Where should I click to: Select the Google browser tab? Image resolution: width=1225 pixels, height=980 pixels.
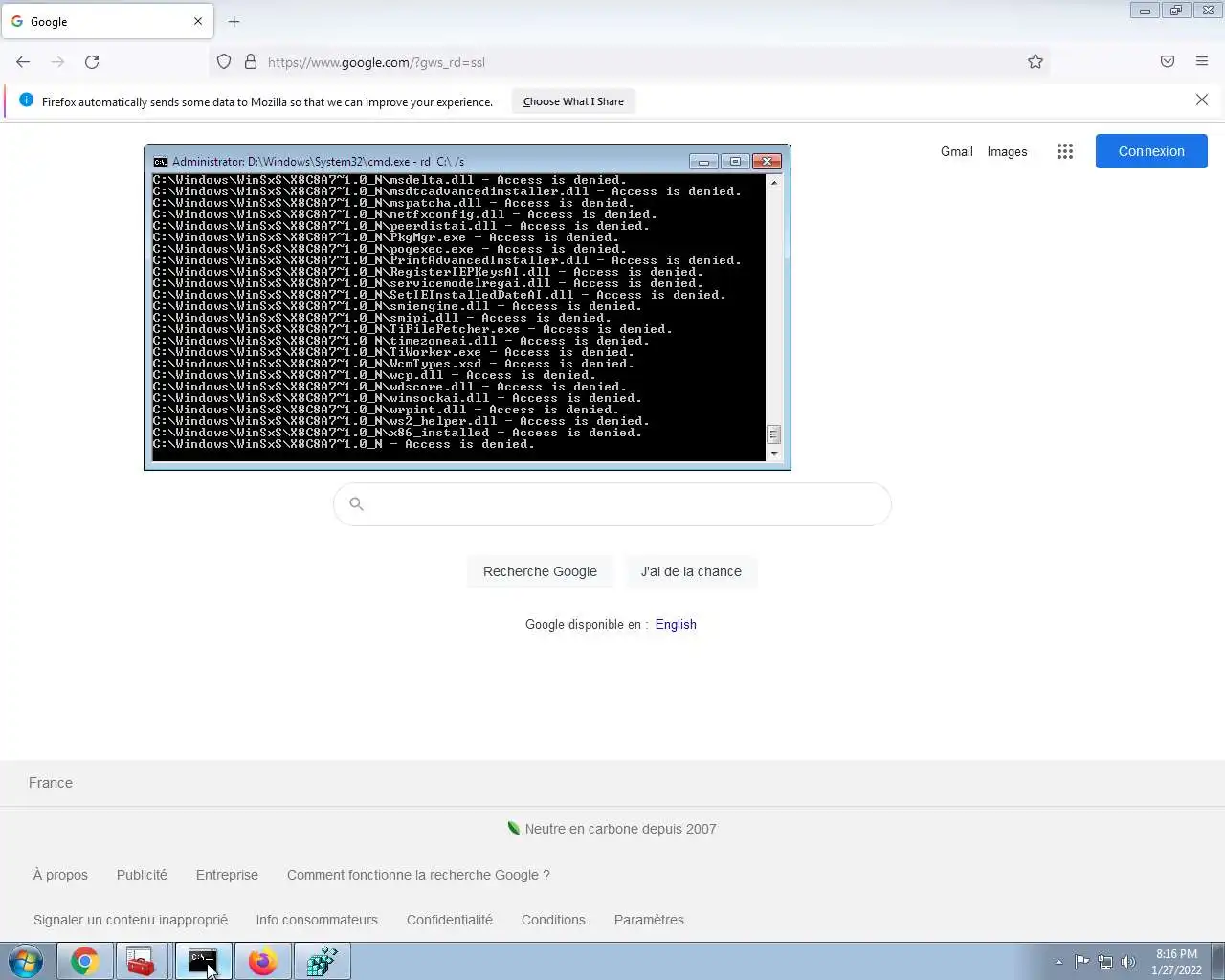pos(107,21)
